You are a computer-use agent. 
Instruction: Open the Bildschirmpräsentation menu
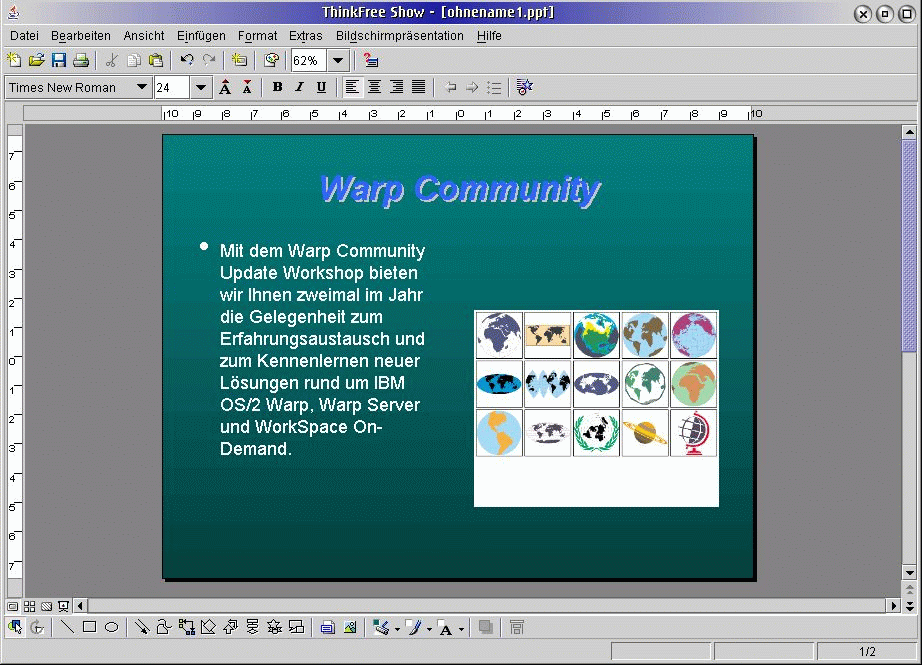[399, 36]
